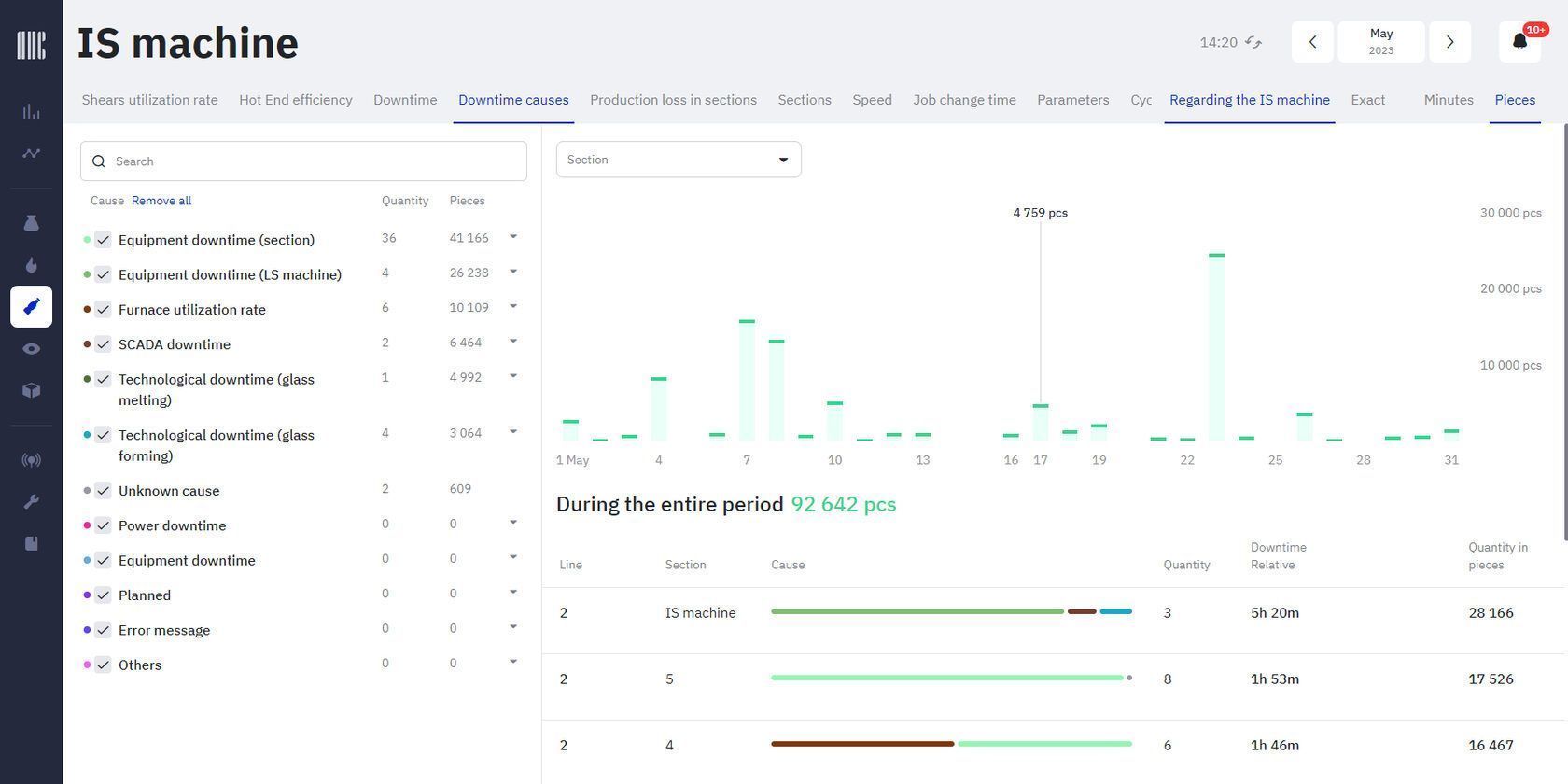
Task: Uncheck Equipment downtime (section) cause
Action: (103, 240)
